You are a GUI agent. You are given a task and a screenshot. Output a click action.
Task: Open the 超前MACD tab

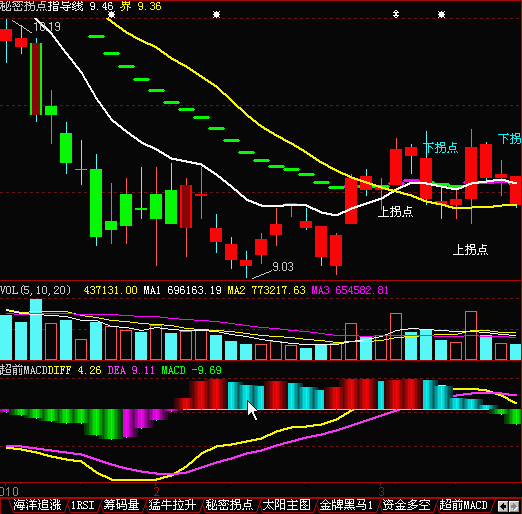coord(463,505)
